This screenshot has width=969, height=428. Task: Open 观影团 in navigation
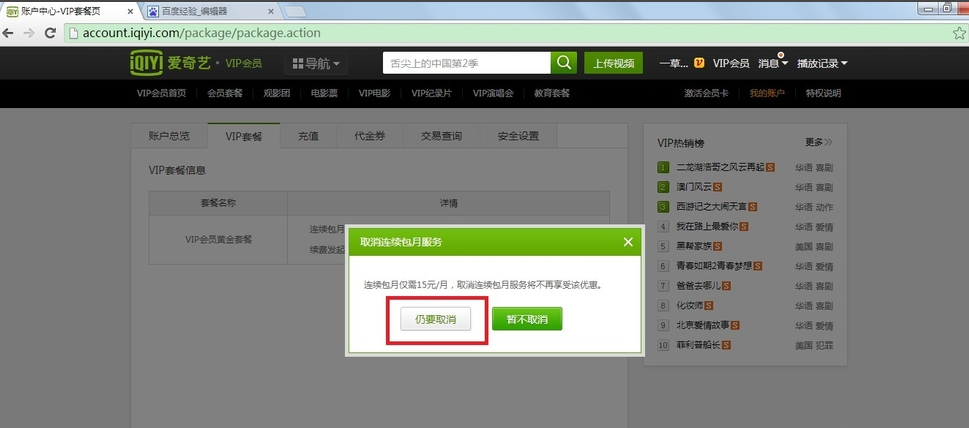(x=276, y=93)
